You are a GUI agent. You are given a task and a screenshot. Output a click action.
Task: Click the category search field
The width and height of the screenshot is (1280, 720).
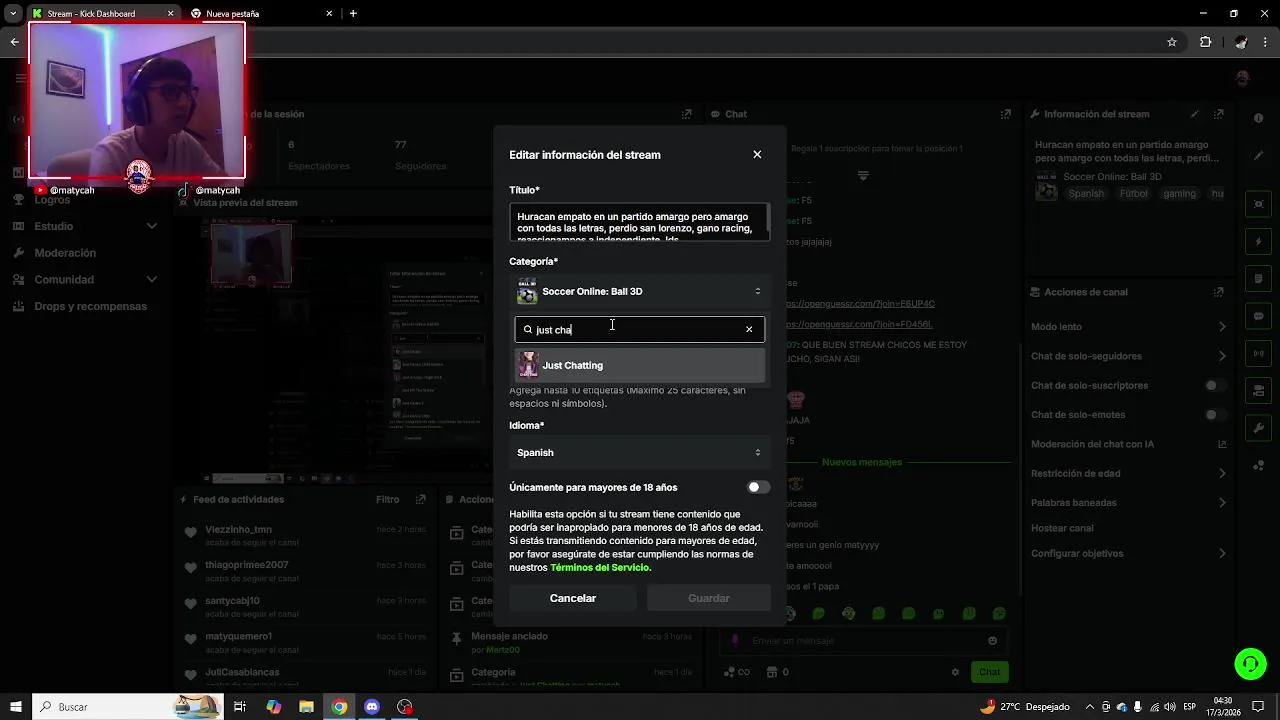(639, 330)
